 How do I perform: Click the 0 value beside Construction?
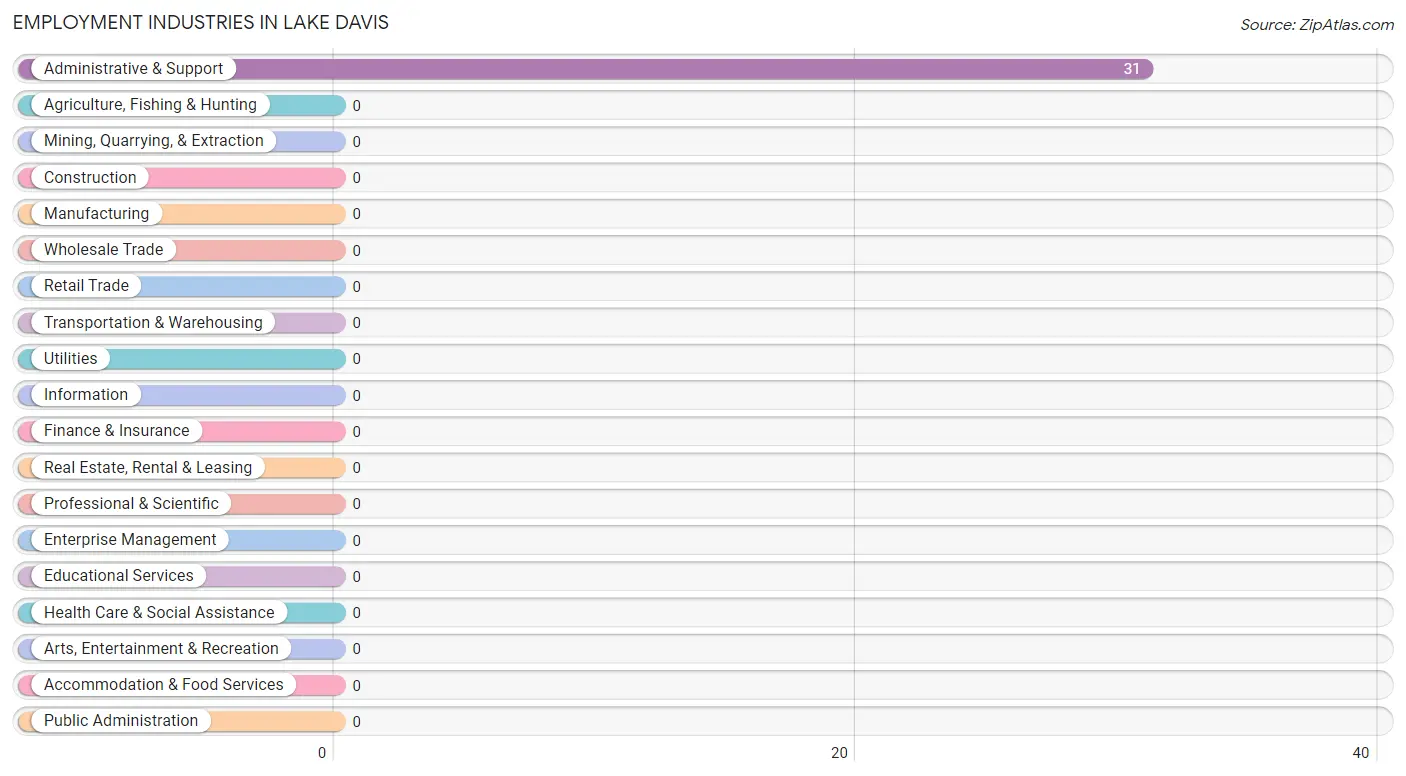click(356, 178)
